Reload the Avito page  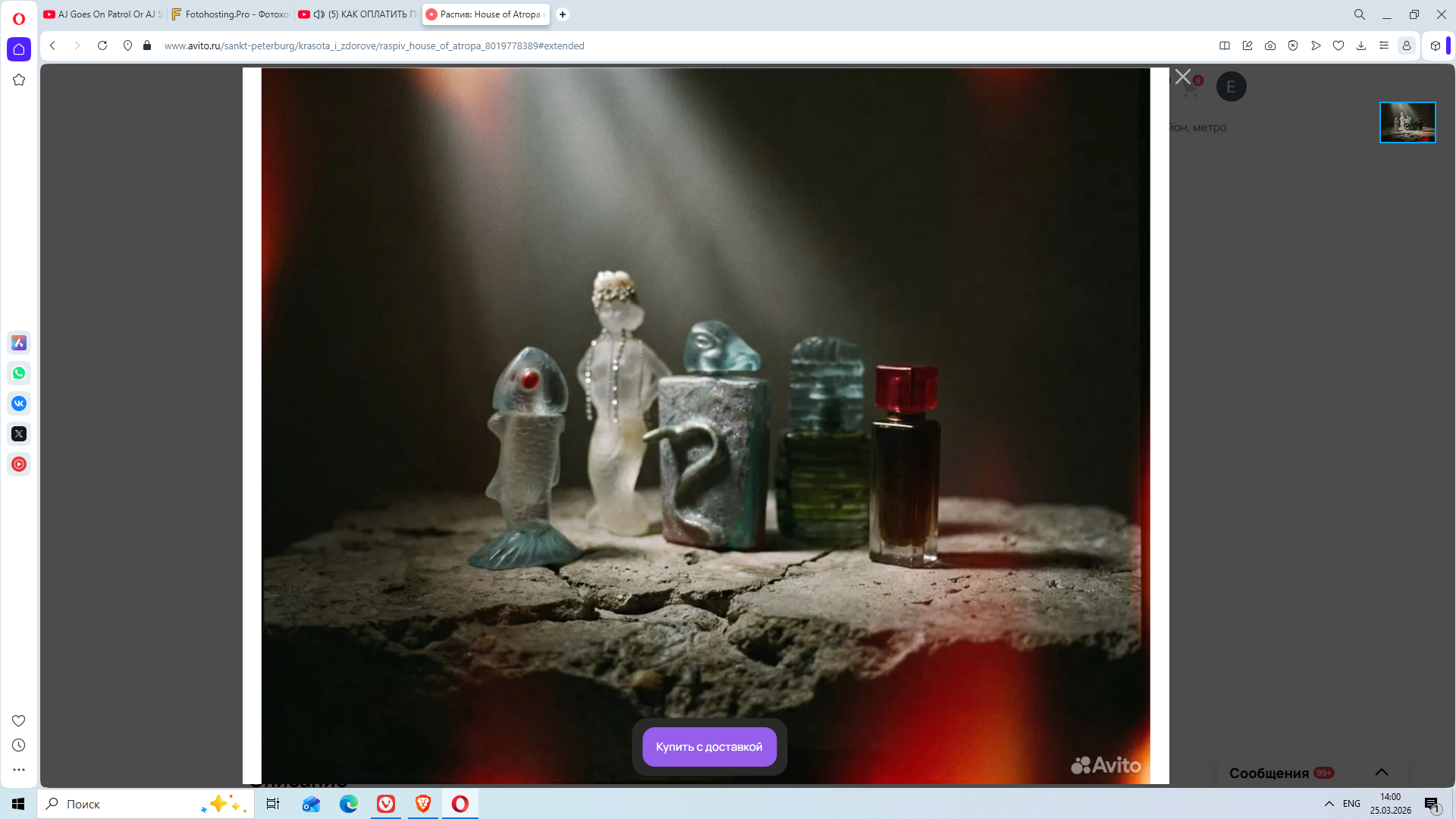102,45
